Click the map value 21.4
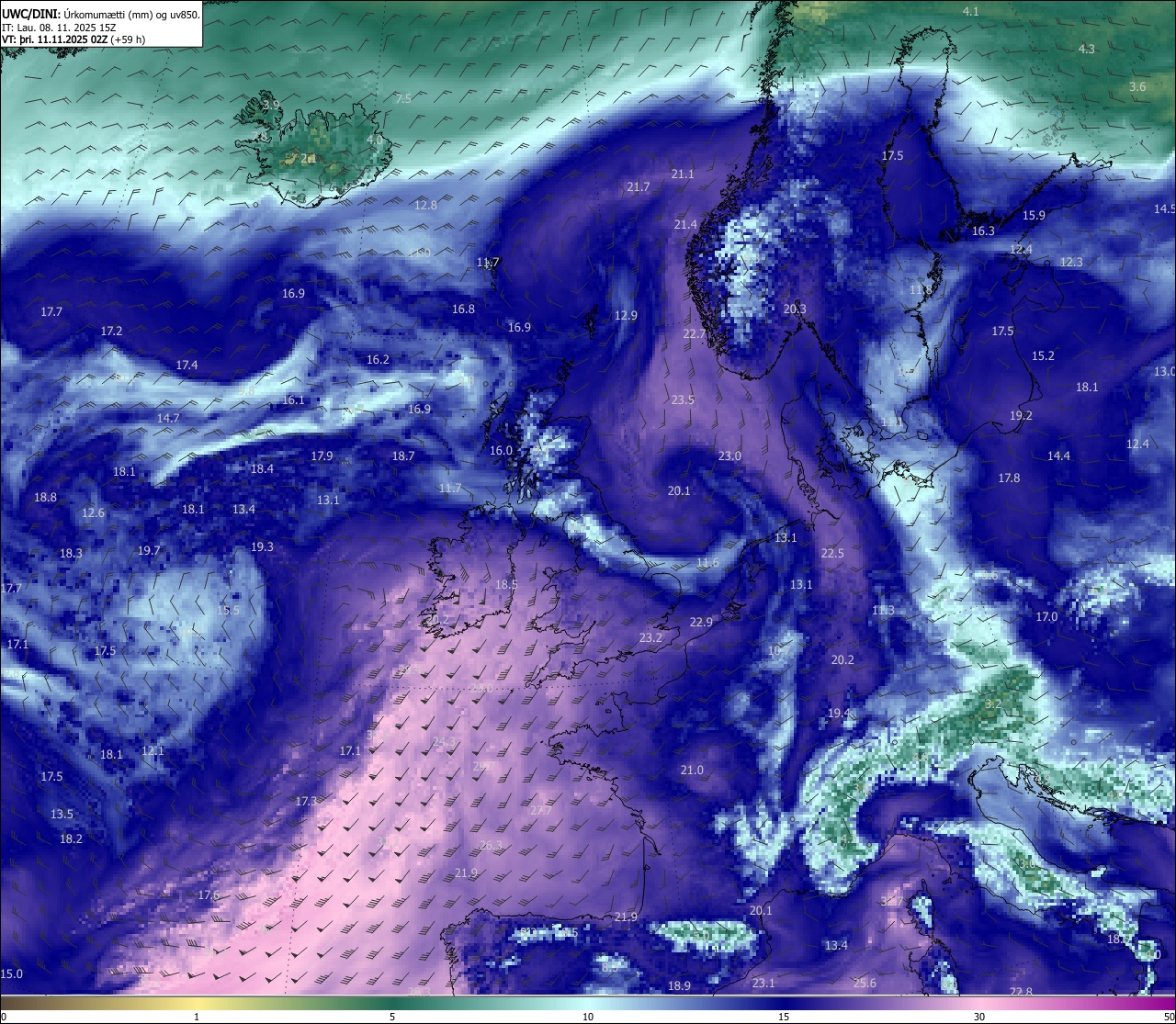Image resolution: width=1176 pixels, height=1024 pixels. pyautogui.click(x=685, y=224)
